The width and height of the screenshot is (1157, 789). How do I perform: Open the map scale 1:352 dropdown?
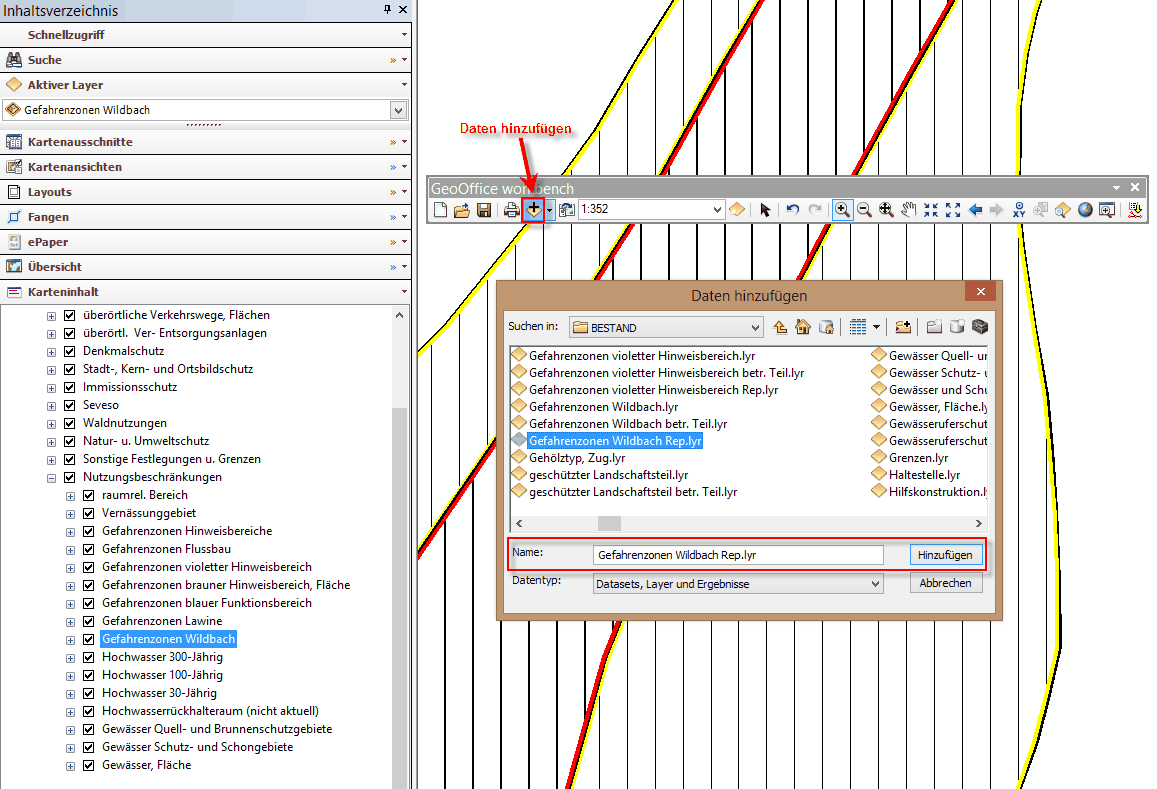pyautogui.click(x=716, y=210)
